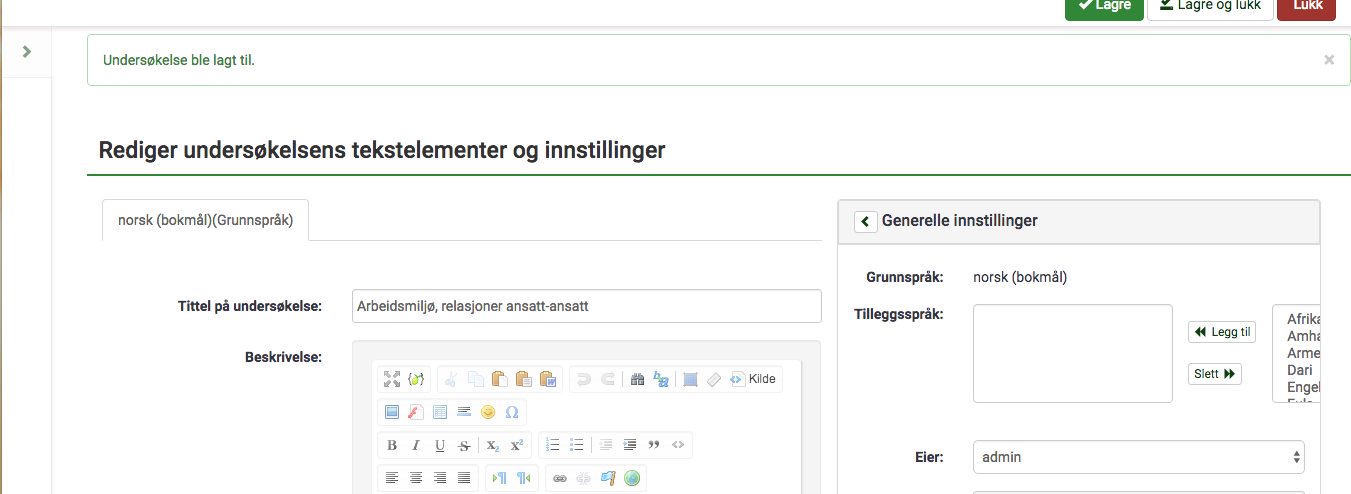Set text direction right-to-left
The image size is (1351, 494).
[x=523, y=478]
